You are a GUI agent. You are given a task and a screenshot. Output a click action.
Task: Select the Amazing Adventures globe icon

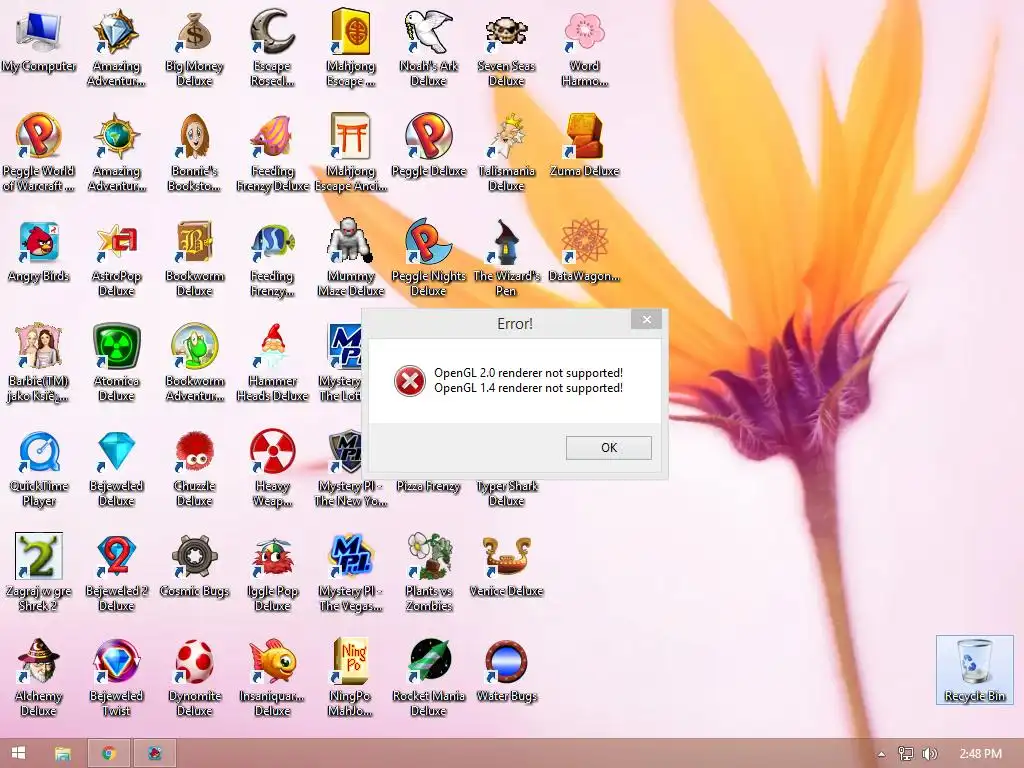click(x=116, y=136)
